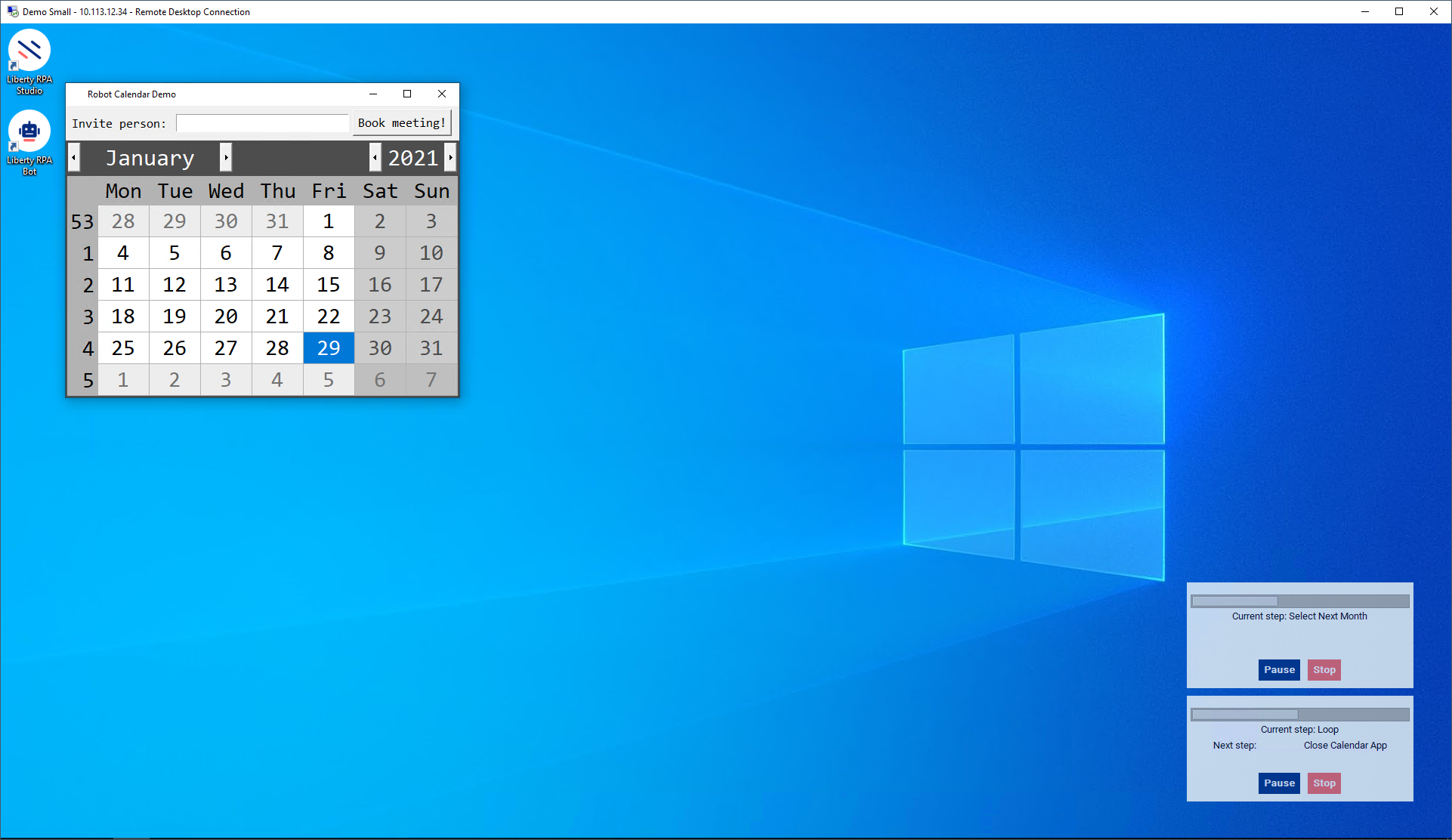Screen dimensions: 1452x840
Task: Focus the Invite person text field
Action: coord(261,123)
